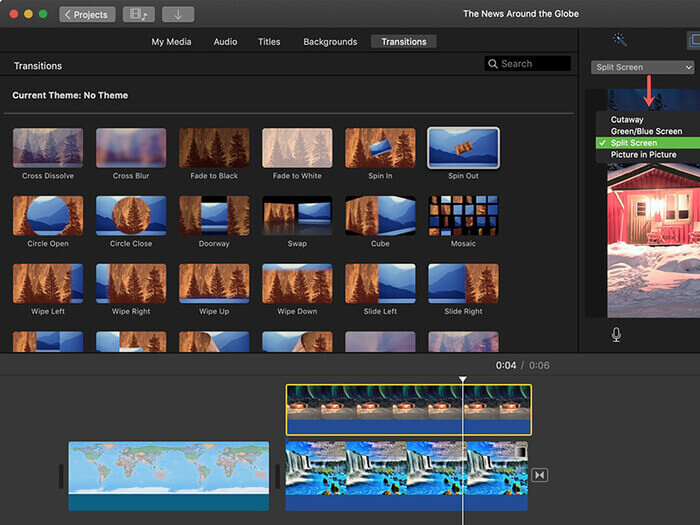Click the search magnifier icon
Image resolution: width=700 pixels, height=525 pixels.
tap(493, 64)
